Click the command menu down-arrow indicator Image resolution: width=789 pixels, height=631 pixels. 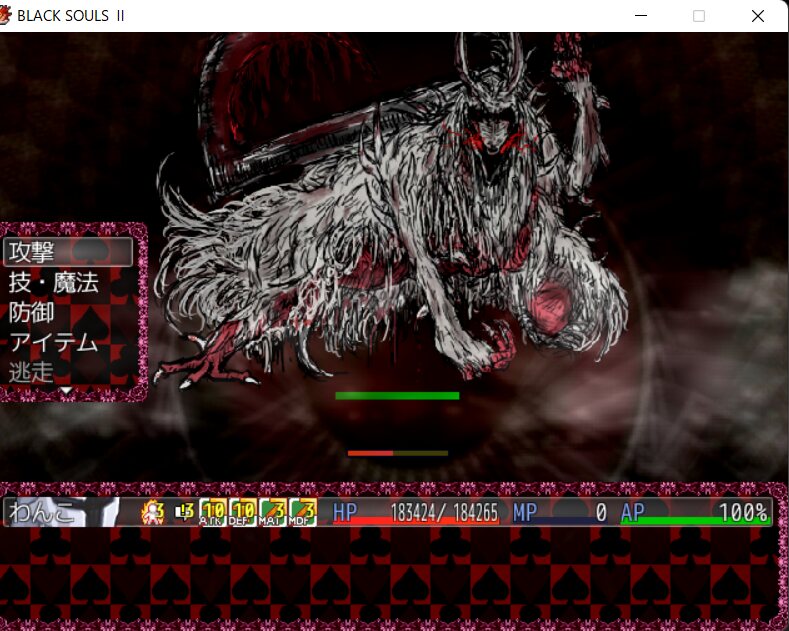(x=66, y=390)
